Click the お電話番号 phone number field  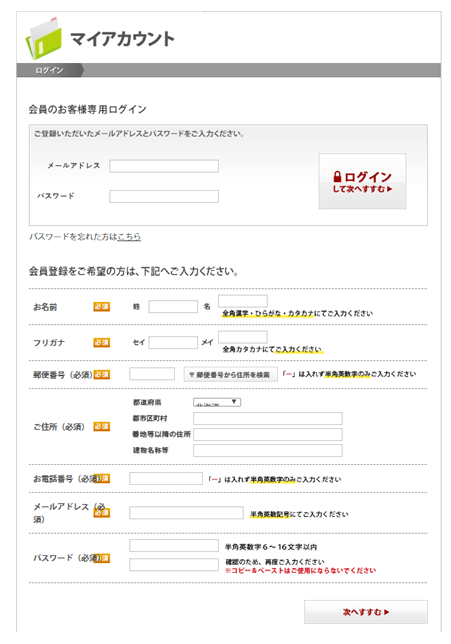pos(166,478)
